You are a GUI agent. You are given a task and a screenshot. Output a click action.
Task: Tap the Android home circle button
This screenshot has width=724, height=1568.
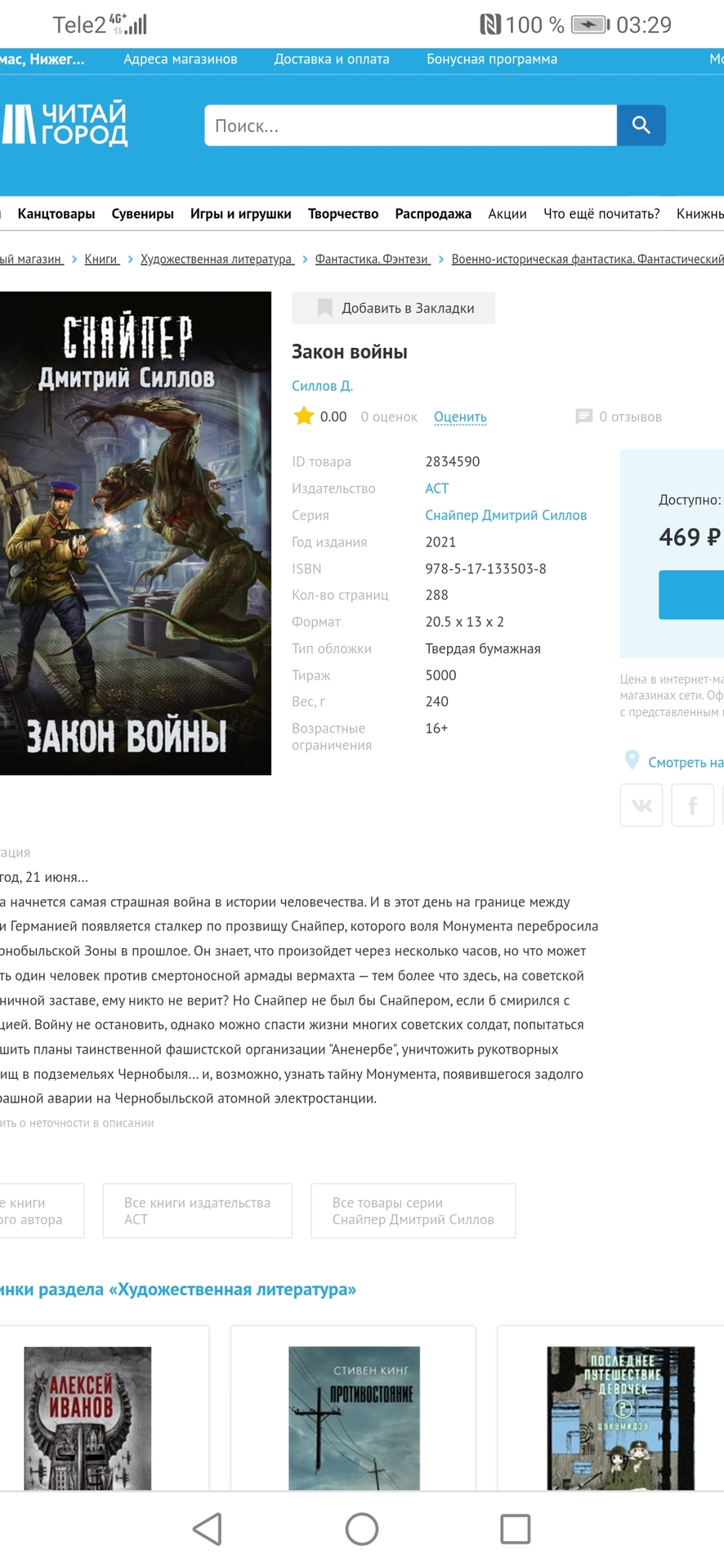coord(362,1529)
